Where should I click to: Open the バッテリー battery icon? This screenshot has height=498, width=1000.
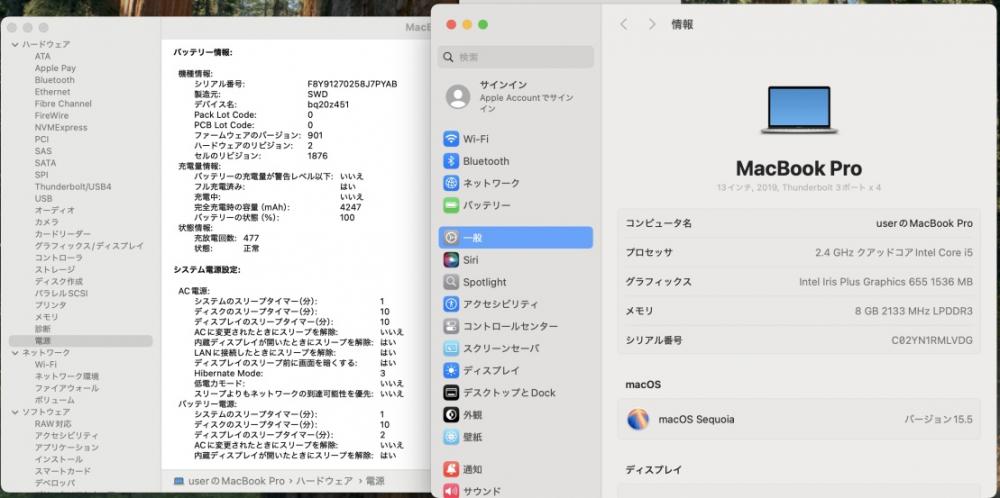[451, 205]
